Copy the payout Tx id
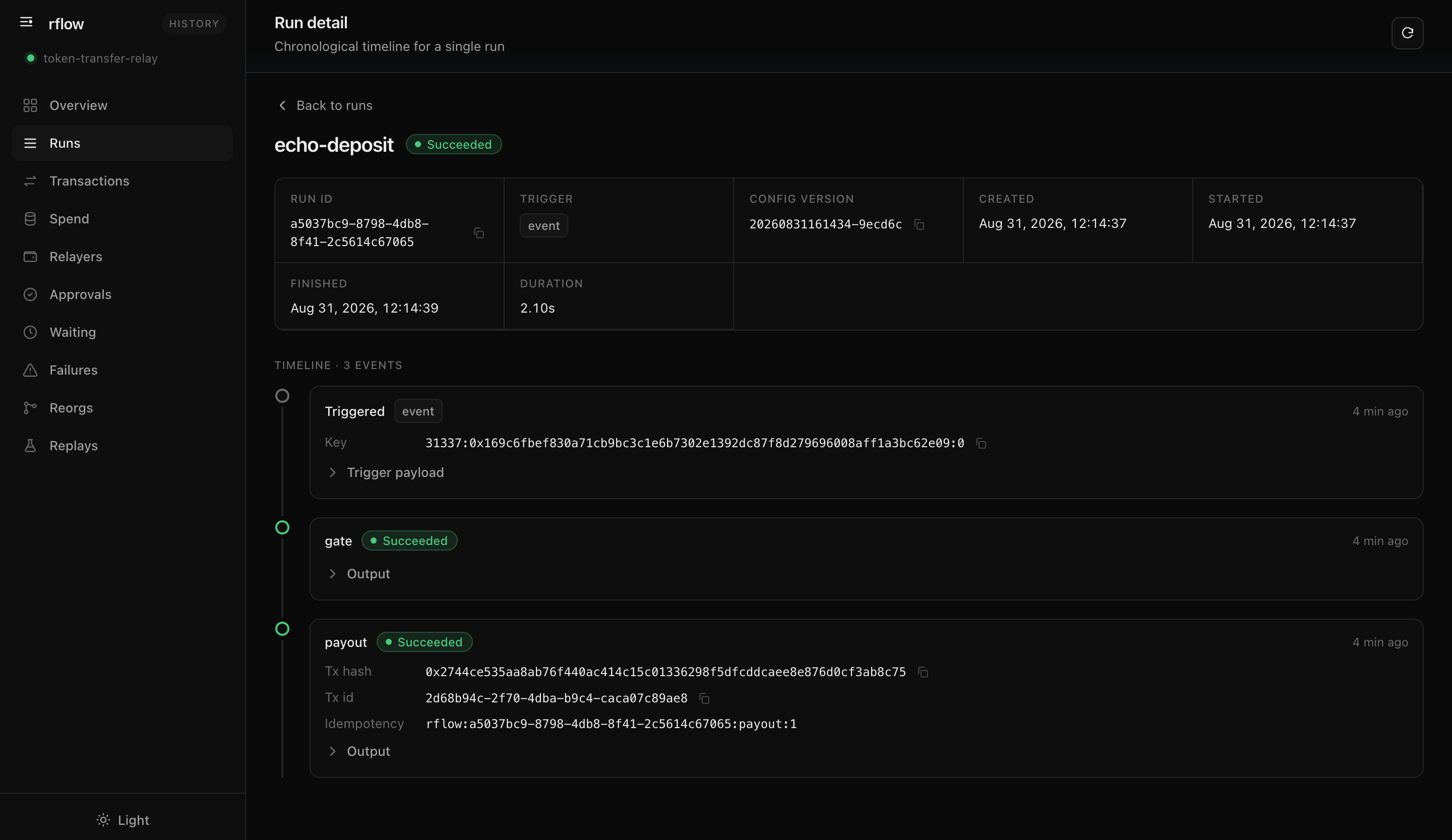1452x840 pixels. (x=703, y=698)
